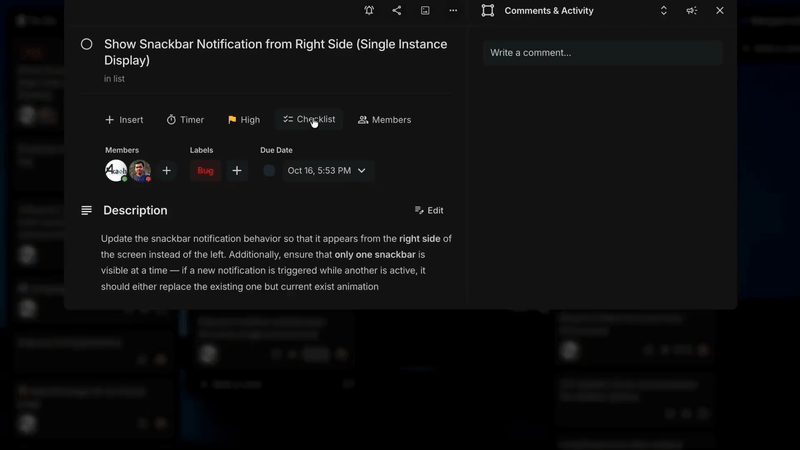Click the alarm bell reminder icon

[369, 11]
